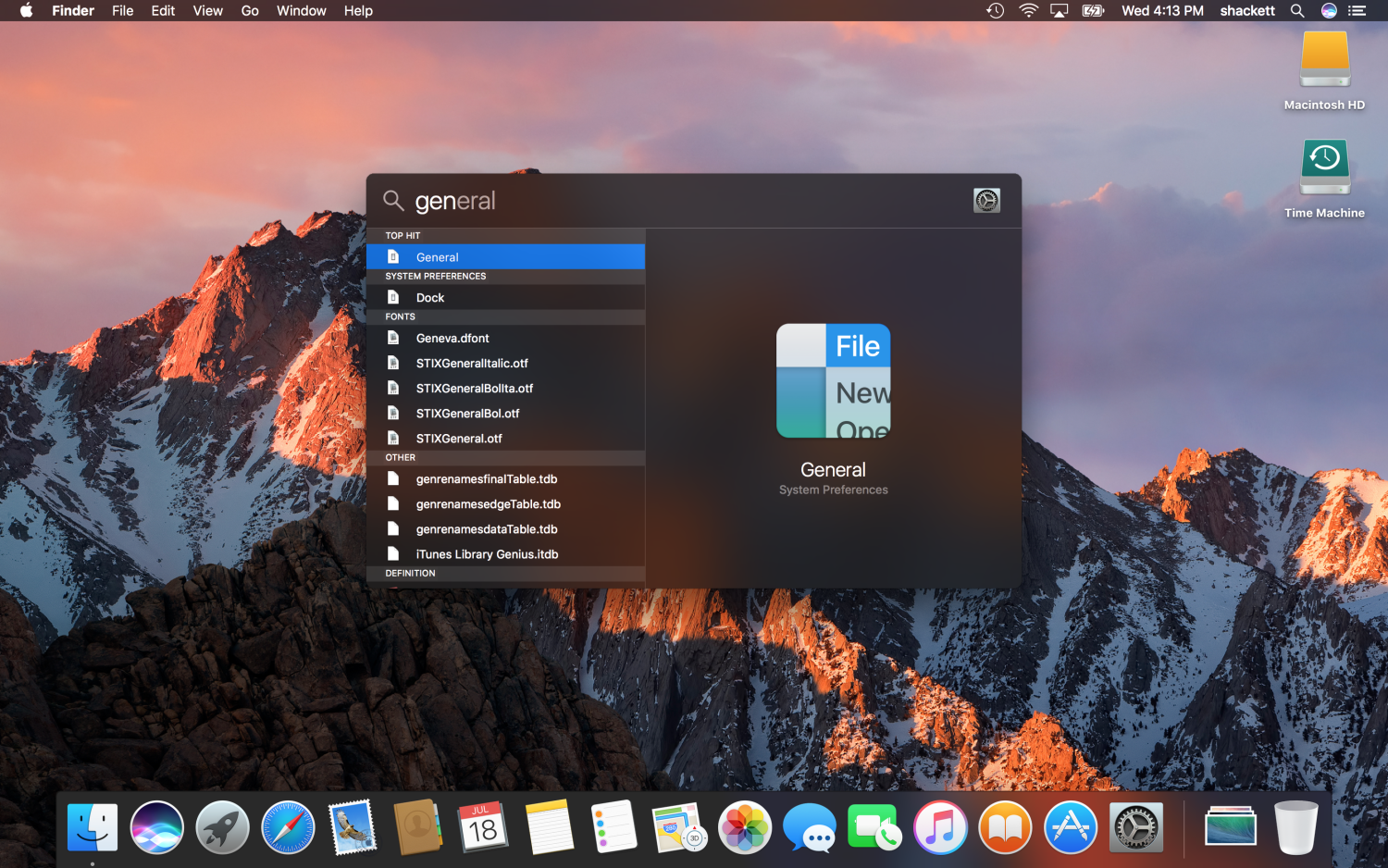Click the Spotlight search text field
The width and height of the screenshot is (1388, 868).
685,201
